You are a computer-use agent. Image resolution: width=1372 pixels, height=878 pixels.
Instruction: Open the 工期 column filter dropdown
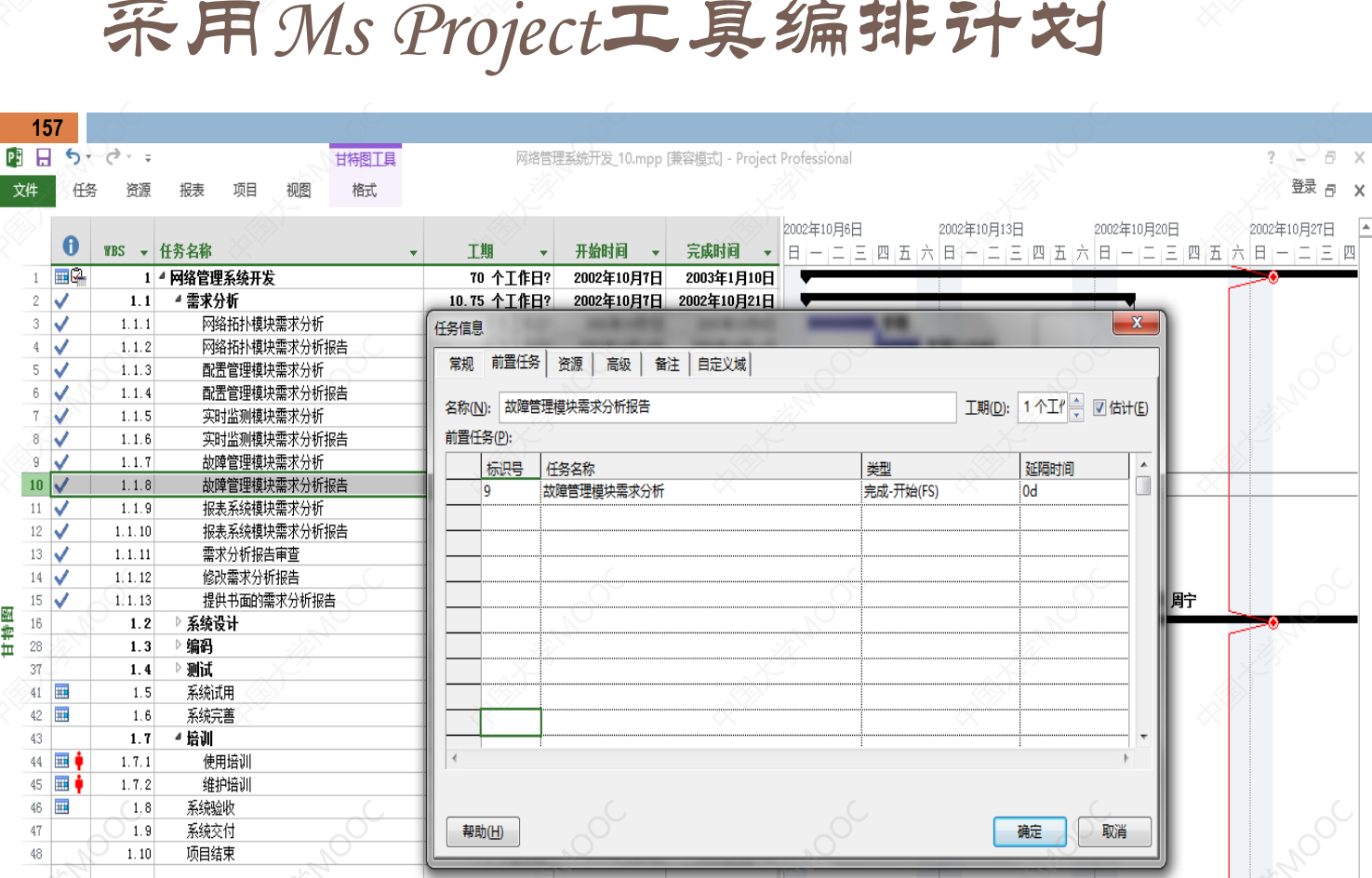544,253
